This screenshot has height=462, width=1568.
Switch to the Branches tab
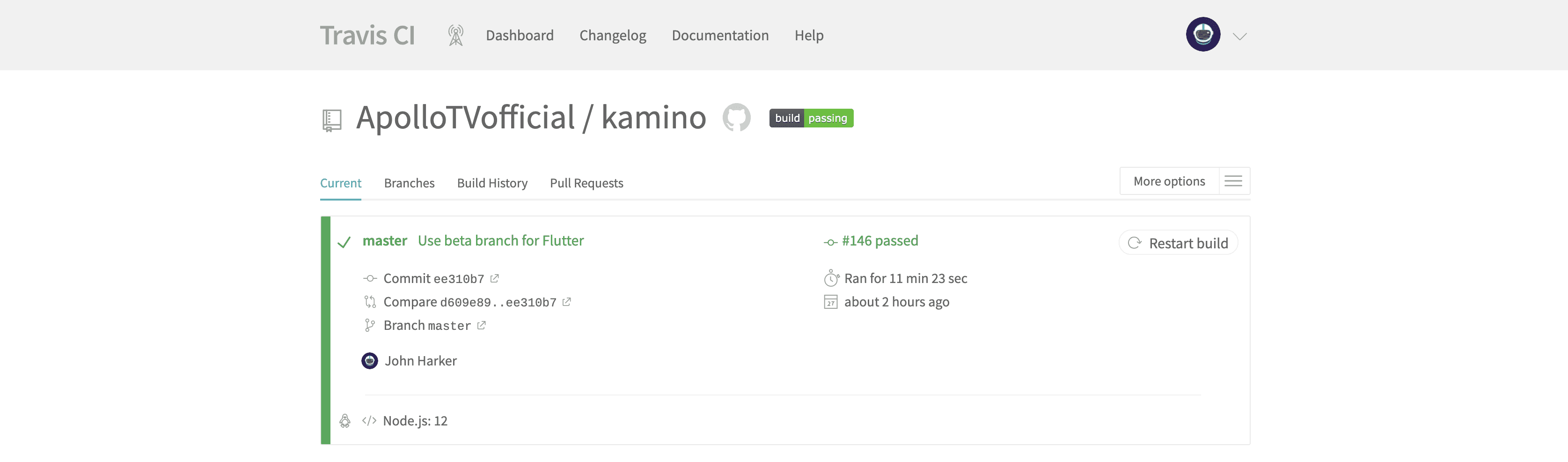coord(409,184)
